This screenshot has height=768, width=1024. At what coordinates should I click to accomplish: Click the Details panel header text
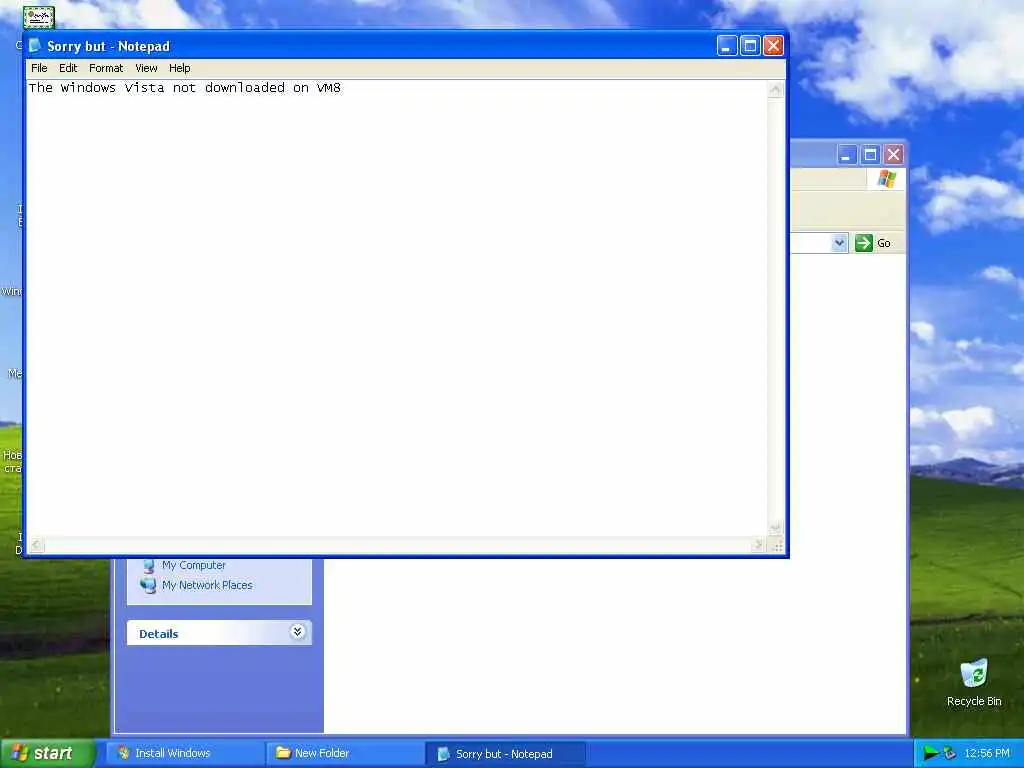click(159, 634)
